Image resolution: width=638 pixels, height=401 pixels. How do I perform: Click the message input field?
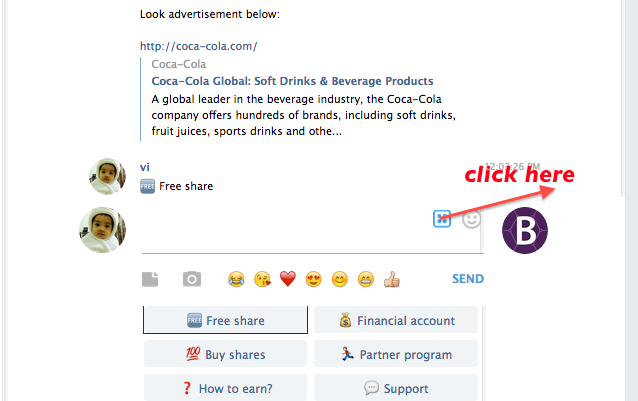285,230
